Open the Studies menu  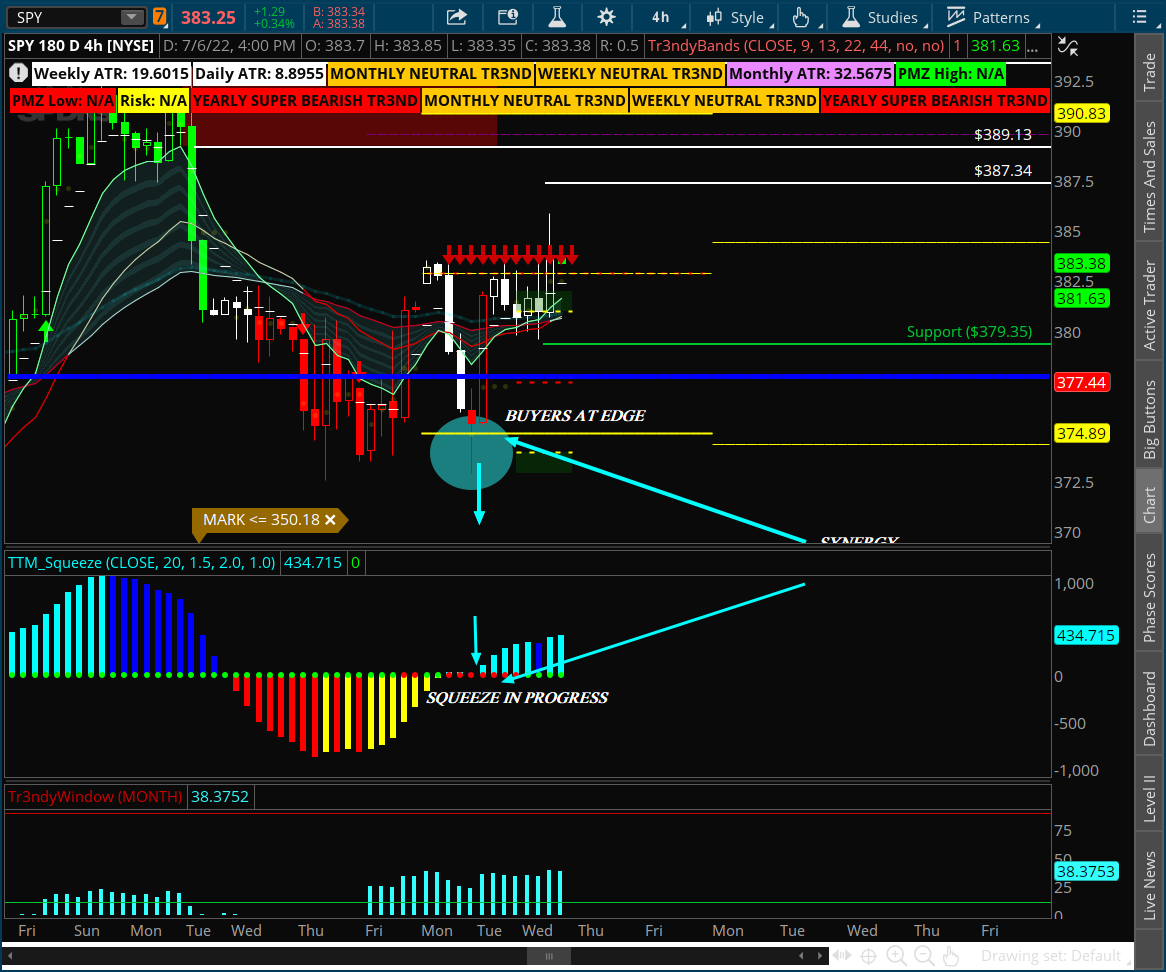[x=882, y=17]
